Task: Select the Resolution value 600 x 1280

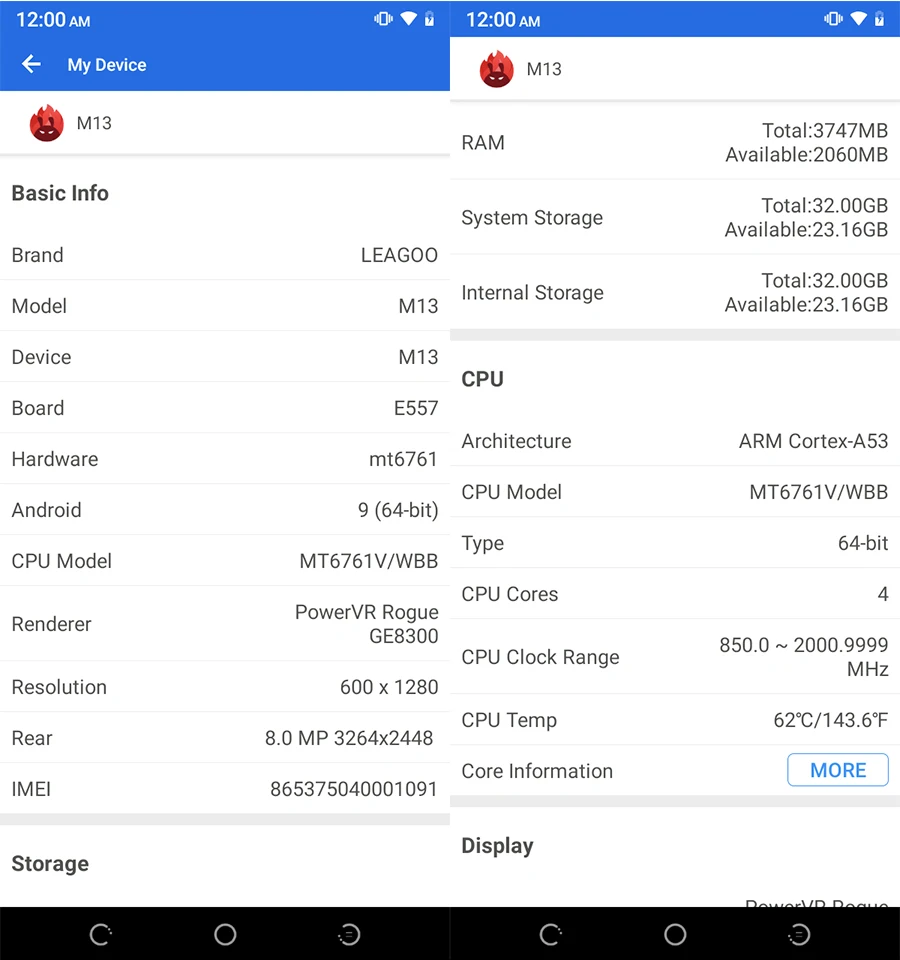Action: click(389, 687)
